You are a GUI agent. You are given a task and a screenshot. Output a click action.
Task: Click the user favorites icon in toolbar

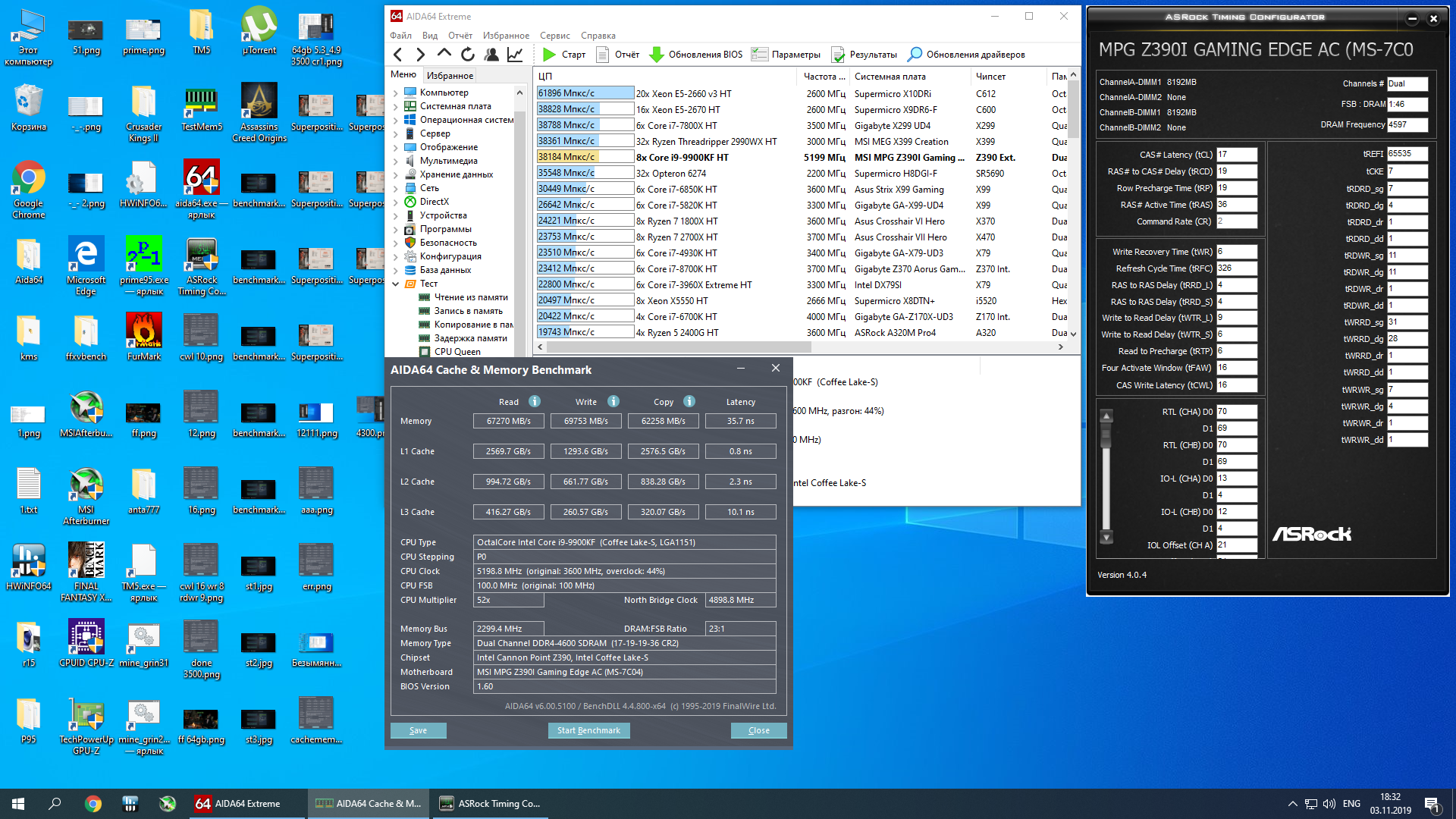pos(491,55)
